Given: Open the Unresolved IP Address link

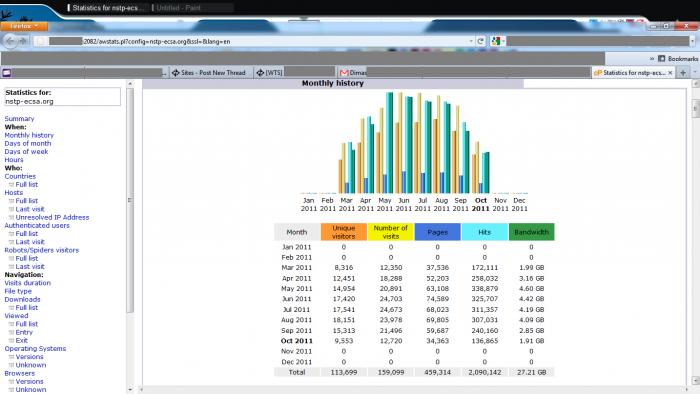Looking at the screenshot, I should tap(52, 217).
